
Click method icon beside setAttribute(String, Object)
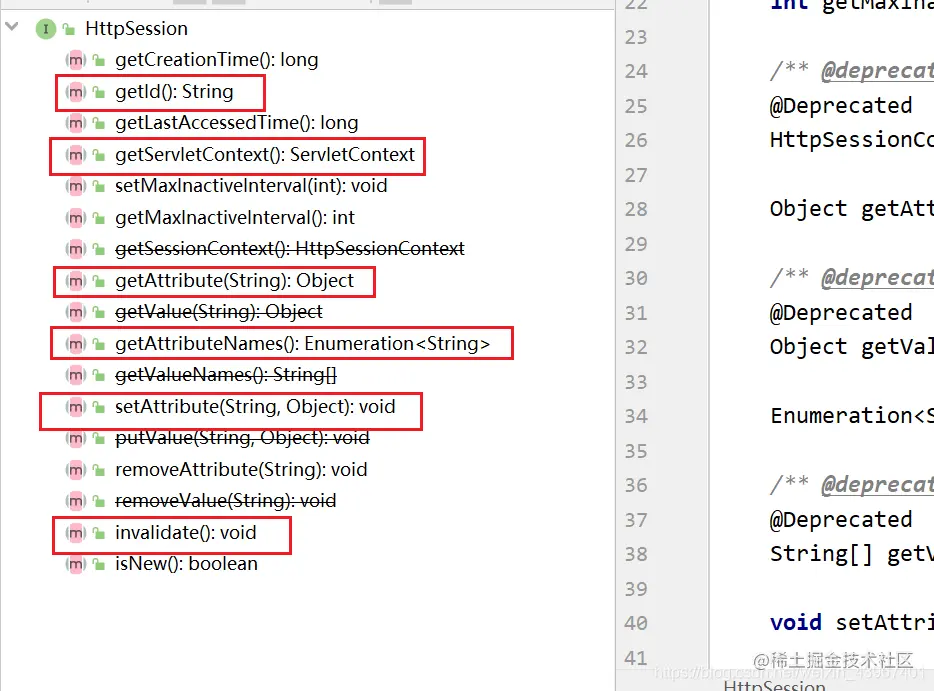point(75,407)
